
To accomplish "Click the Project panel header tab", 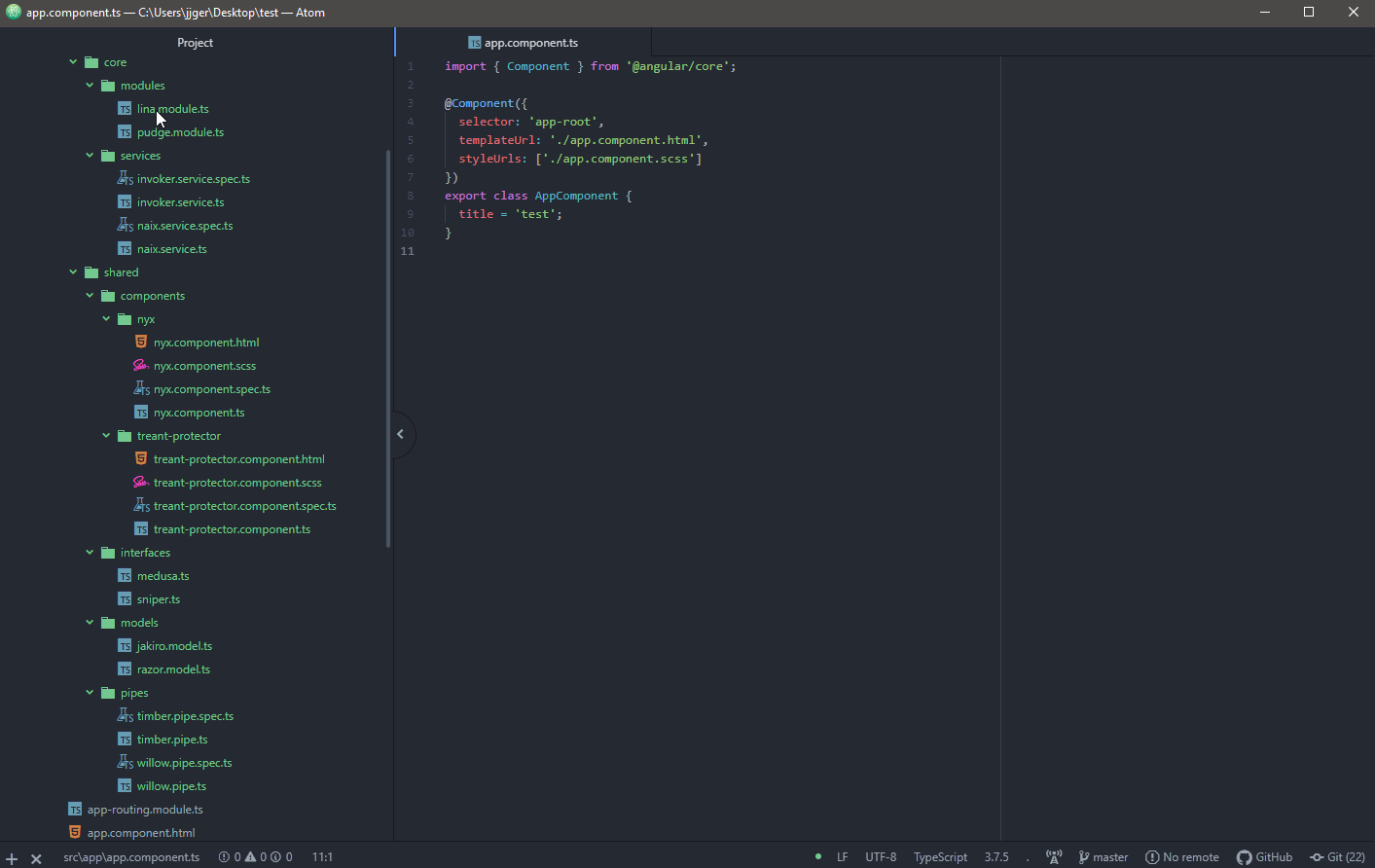I will (x=195, y=43).
